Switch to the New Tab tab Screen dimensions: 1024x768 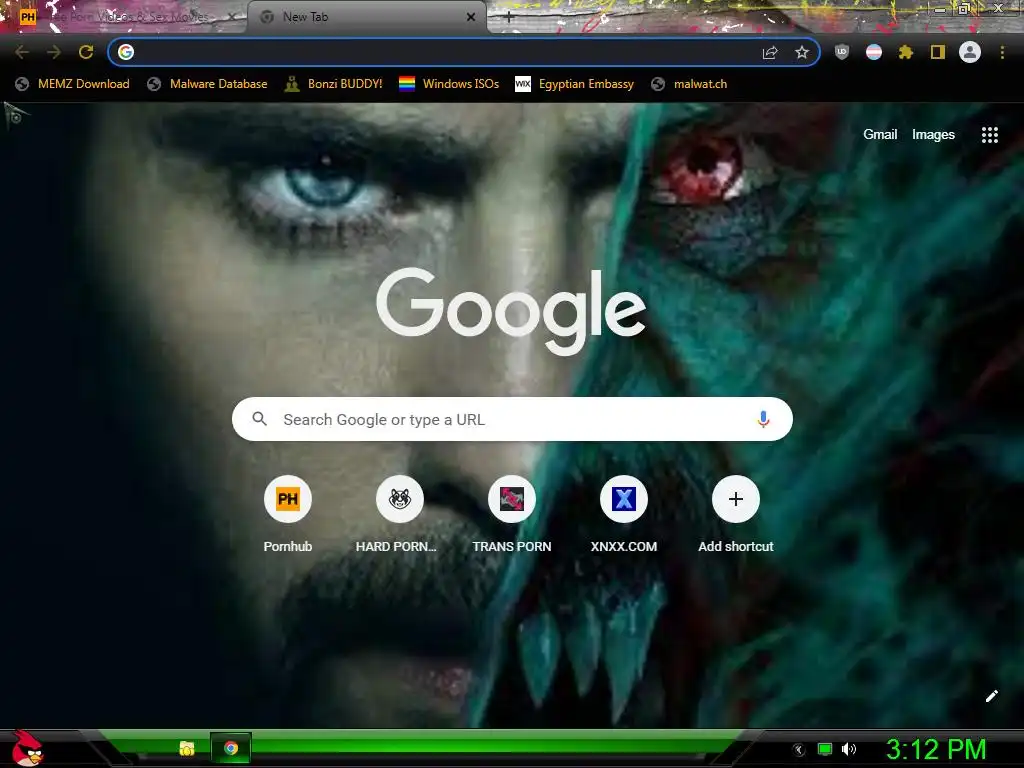point(366,17)
